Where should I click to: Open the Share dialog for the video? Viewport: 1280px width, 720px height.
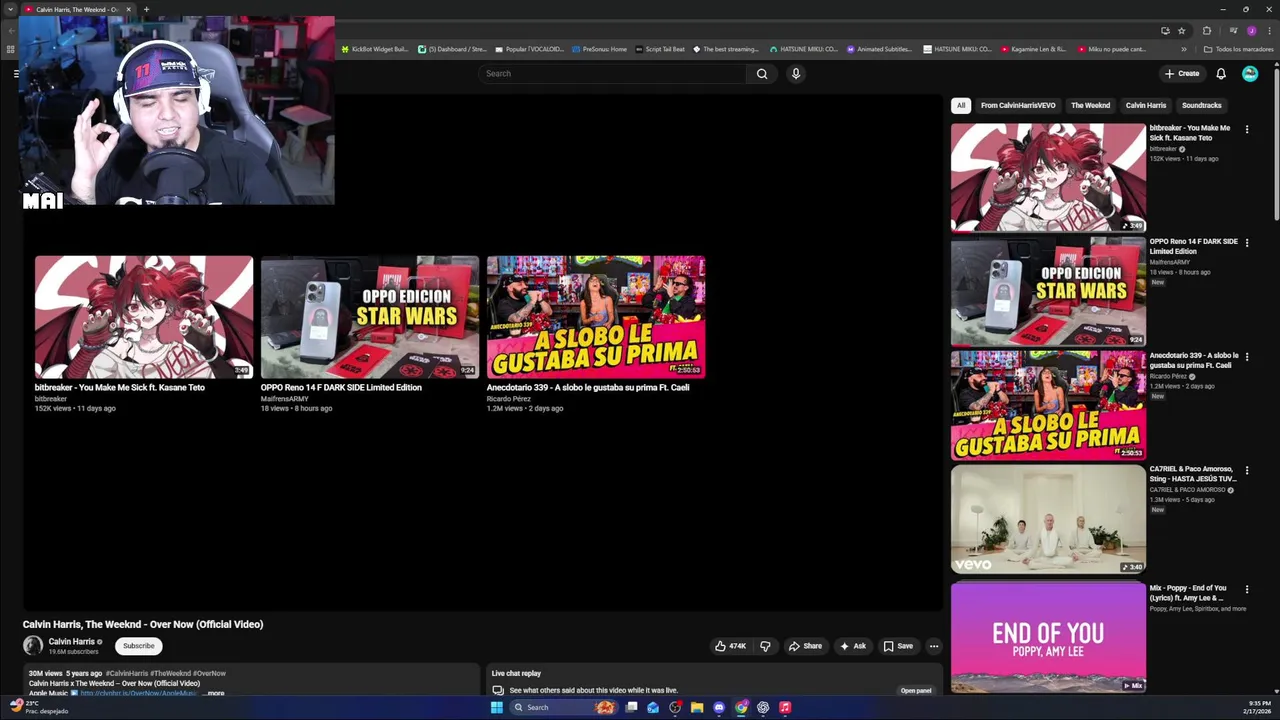(805, 646)
